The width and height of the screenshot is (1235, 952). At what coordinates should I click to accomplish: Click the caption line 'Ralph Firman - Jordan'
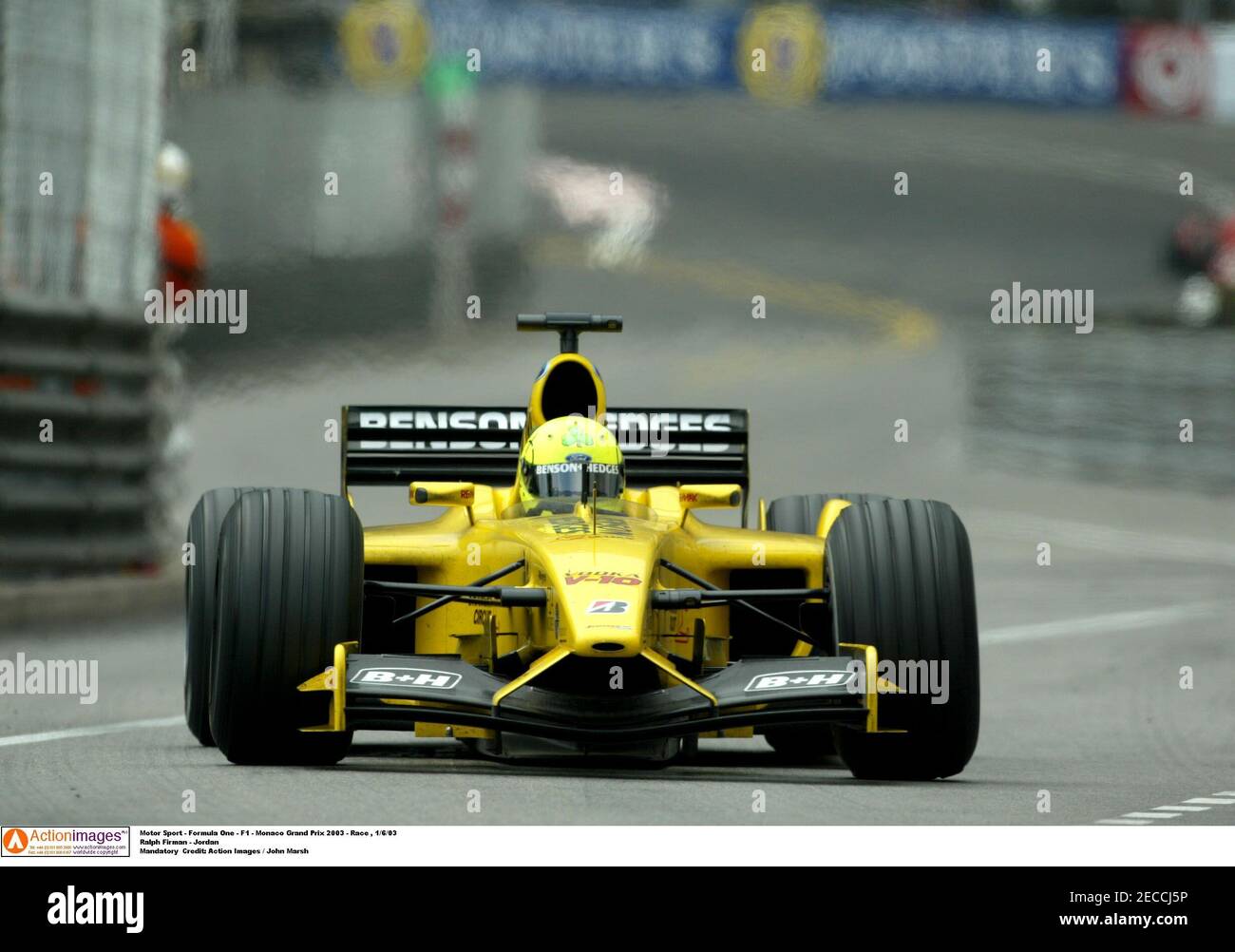click(x=180, y=842)
